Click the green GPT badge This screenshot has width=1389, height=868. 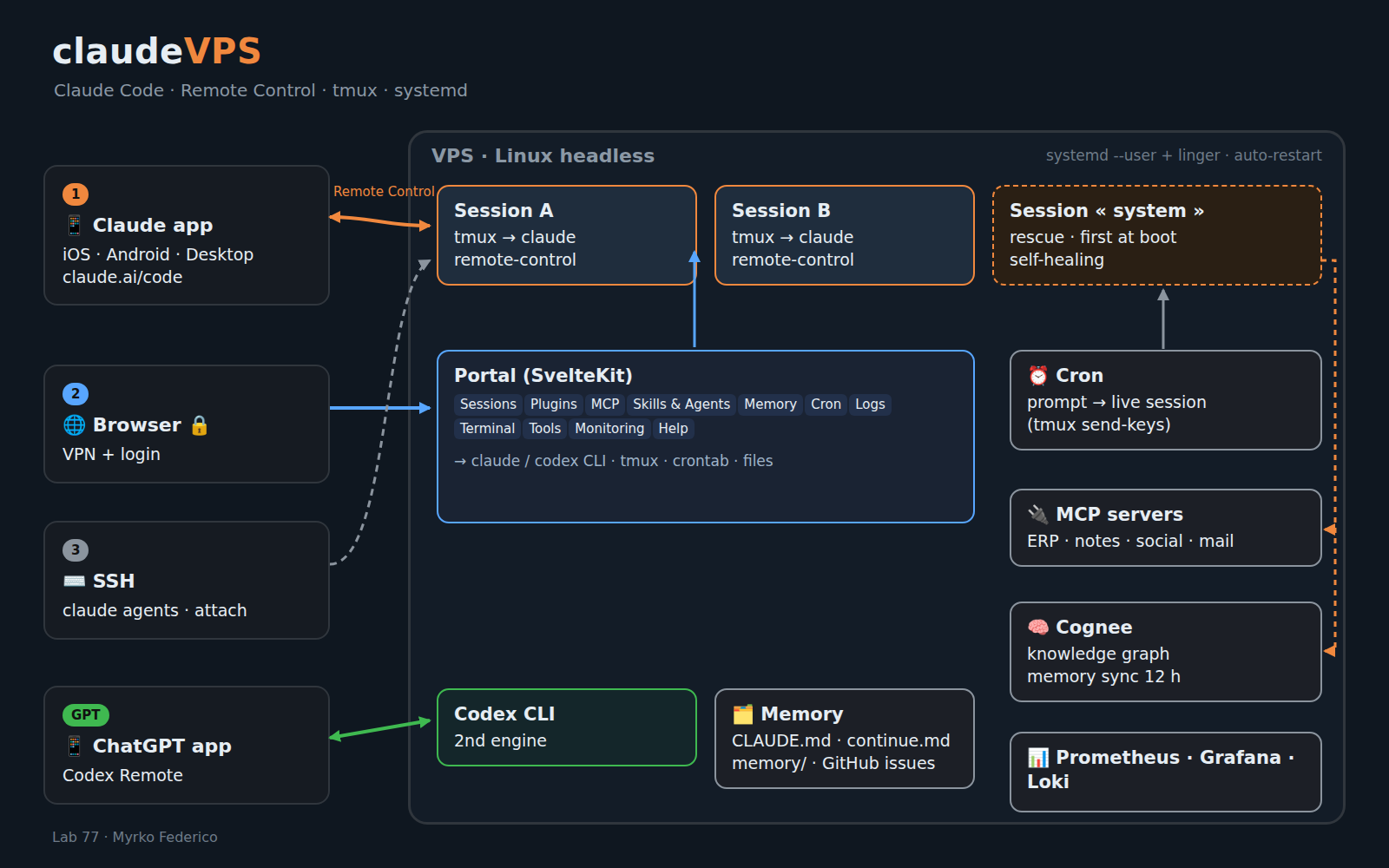(85, 715)
